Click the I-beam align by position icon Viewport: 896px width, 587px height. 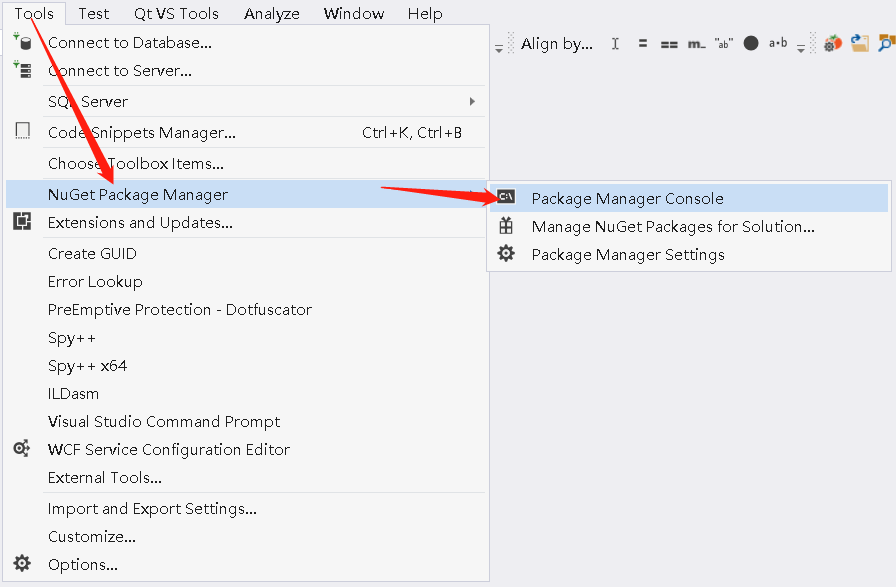[x=615, y=43]
